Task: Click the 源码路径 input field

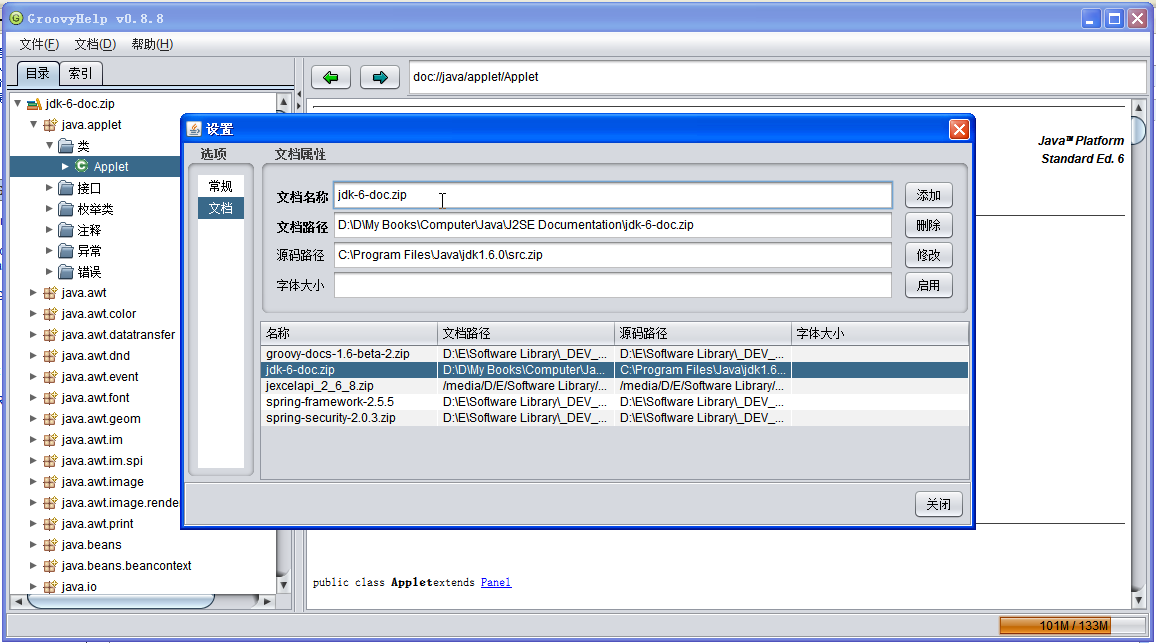Action: [x=613, y=255]
